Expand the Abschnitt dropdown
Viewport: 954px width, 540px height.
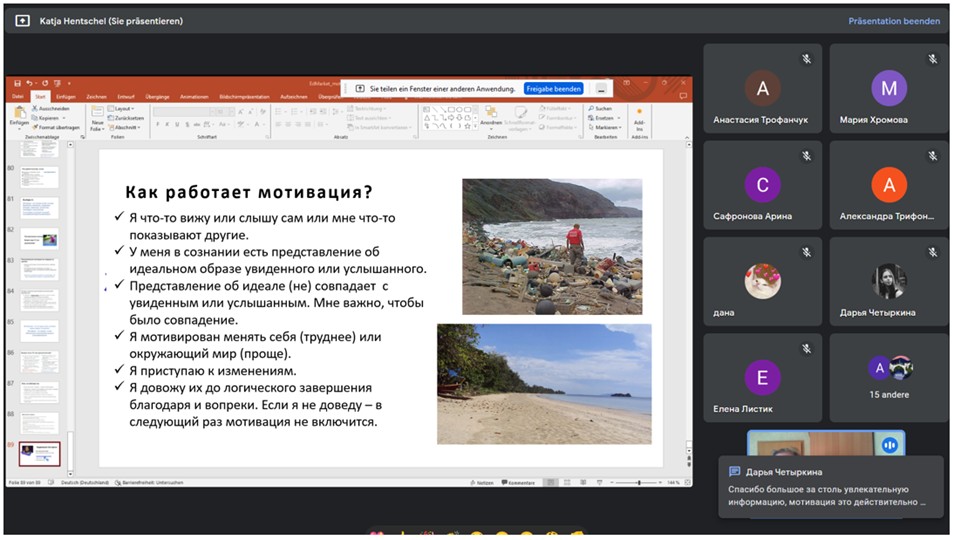(x=125, y=128)
